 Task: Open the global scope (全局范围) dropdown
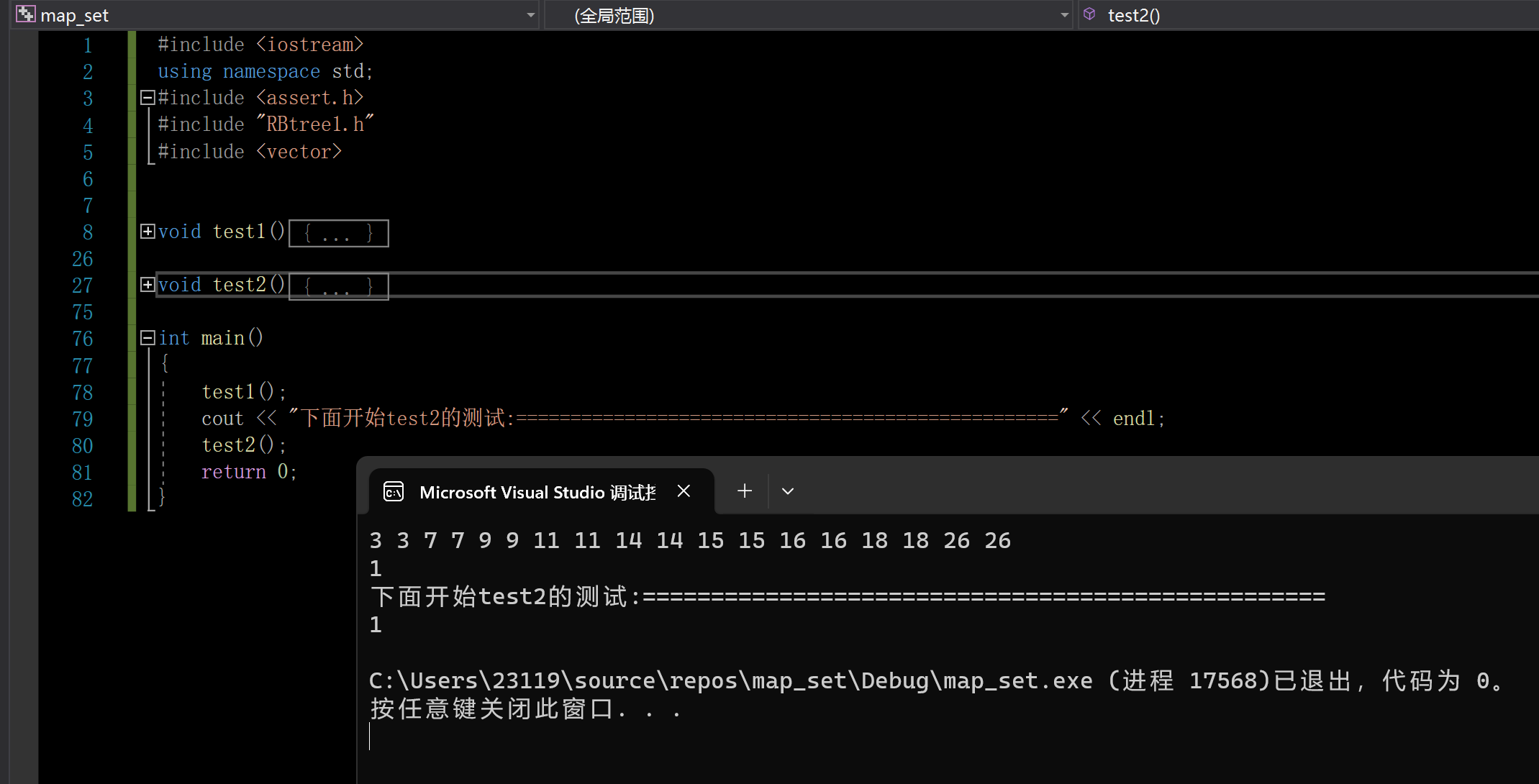(1065, 15)
